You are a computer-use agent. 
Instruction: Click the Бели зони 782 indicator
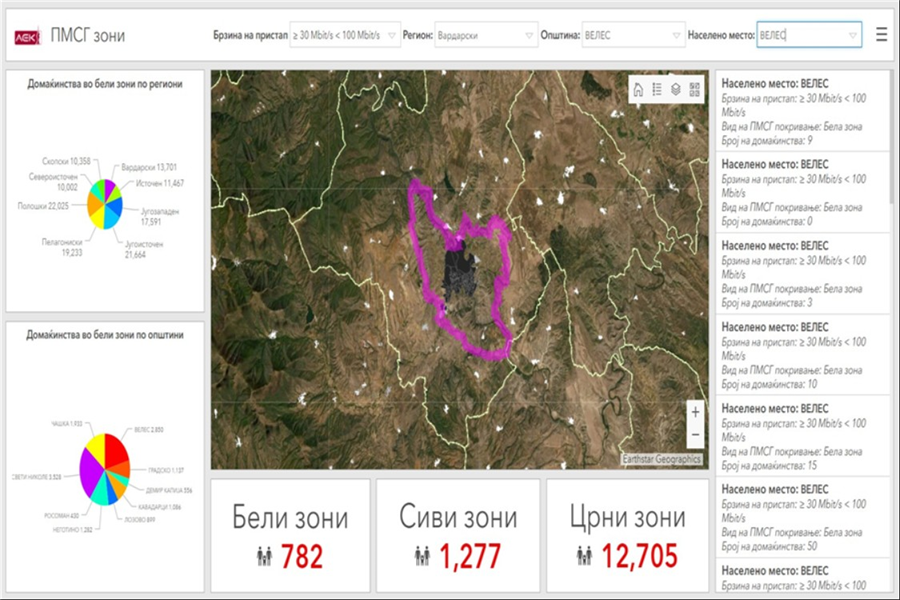pos(290,536)
